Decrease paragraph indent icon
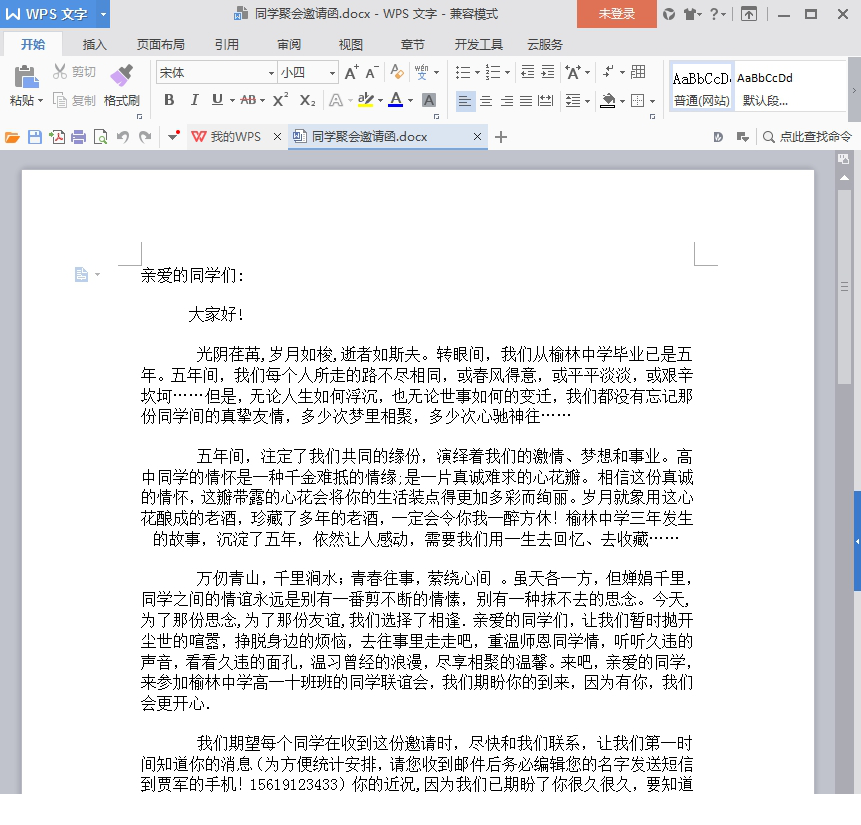861x825 pixels. tap(528, 72)
